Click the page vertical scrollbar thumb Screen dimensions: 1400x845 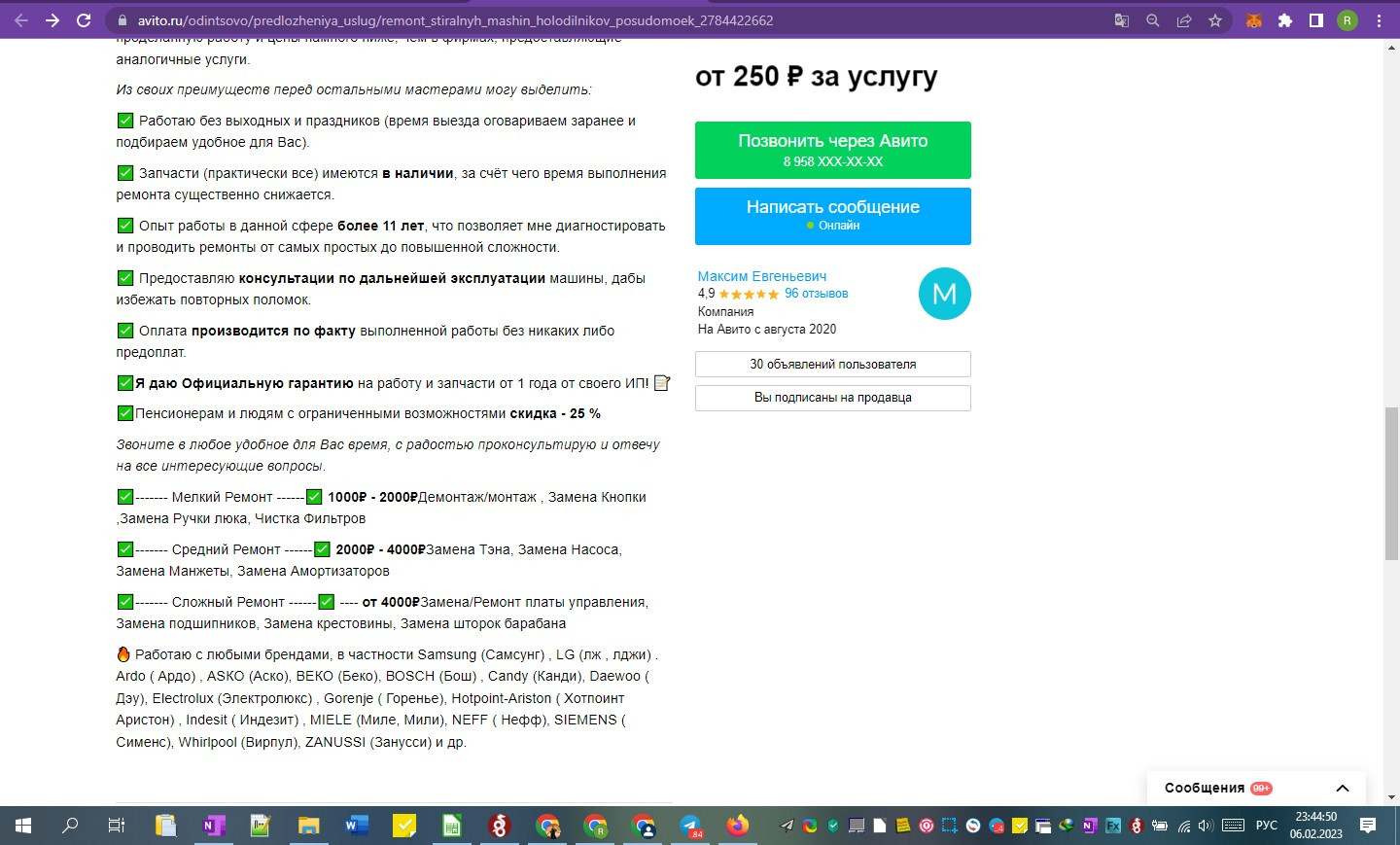point(1392,482)
